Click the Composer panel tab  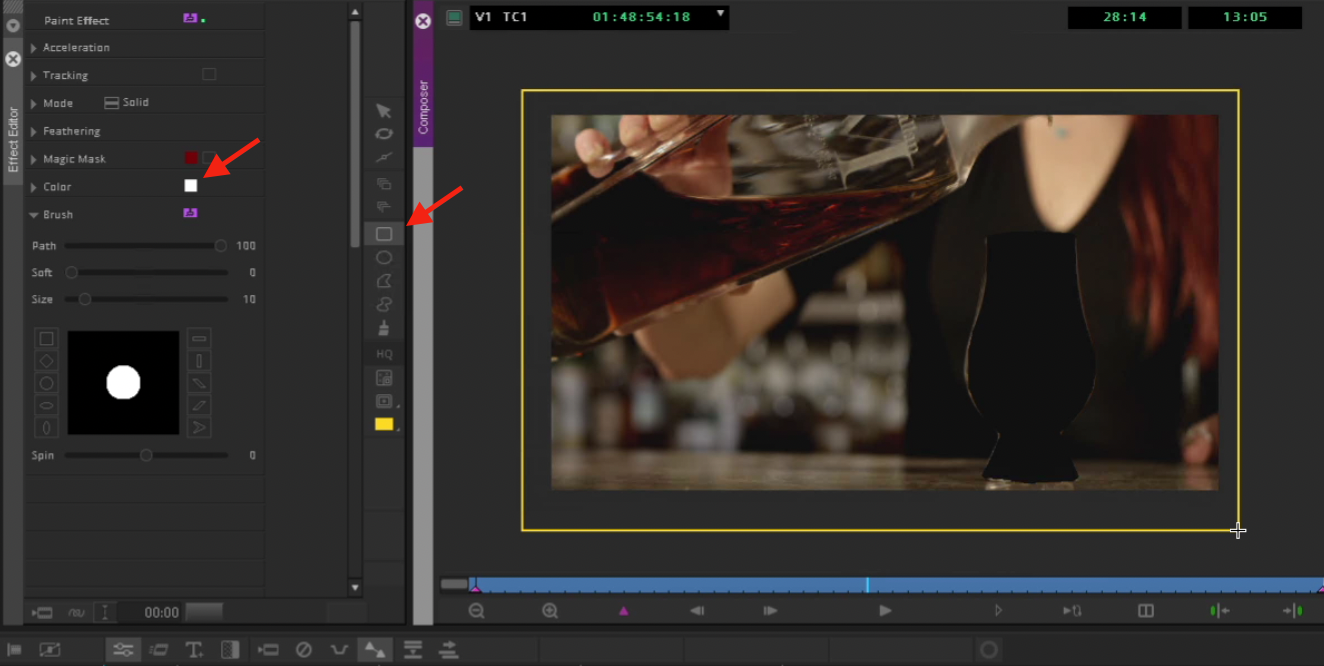(x=423, y=106)
